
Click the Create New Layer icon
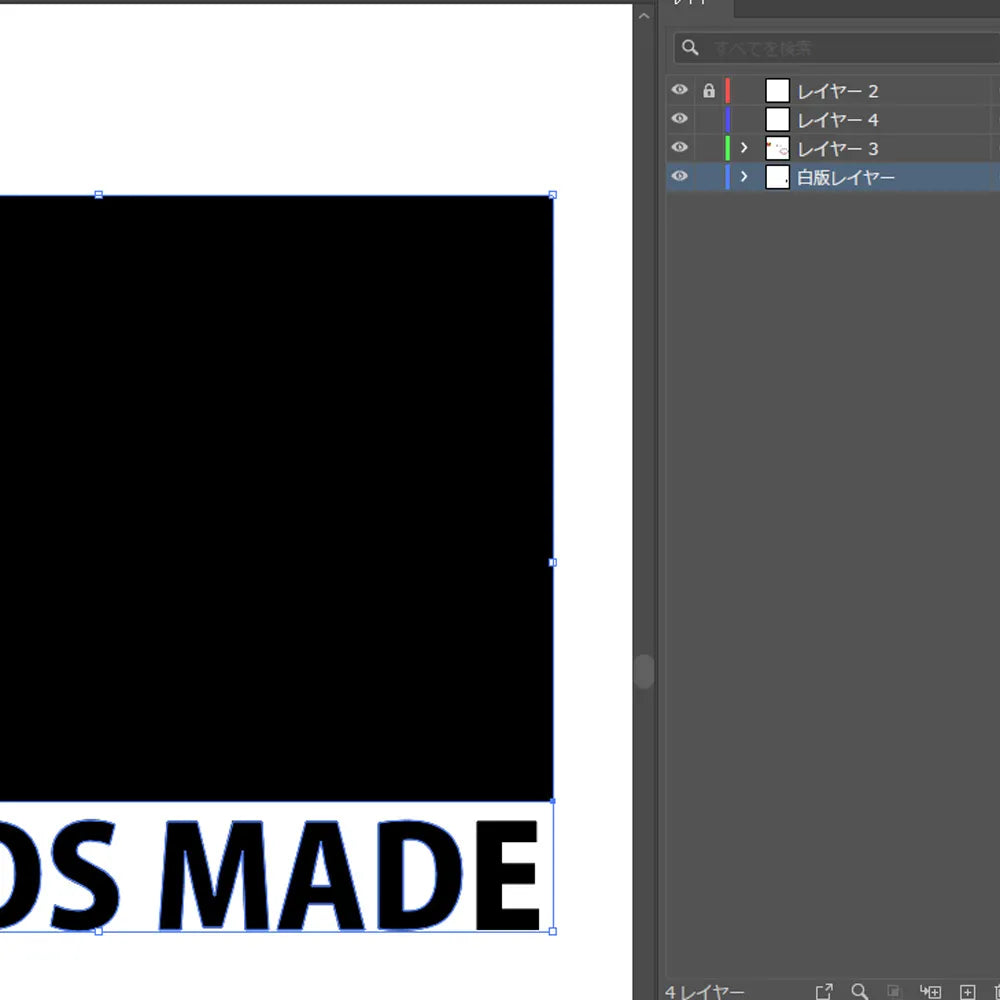[x=967, y=991]
